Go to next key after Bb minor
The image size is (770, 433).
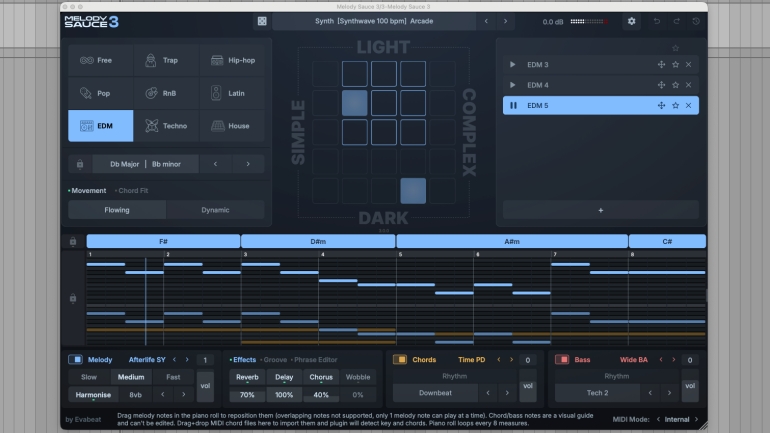tap(248, 164)
